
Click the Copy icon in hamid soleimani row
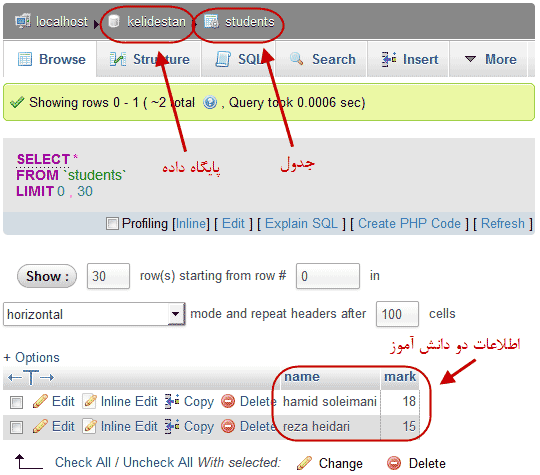(x=172, y=401)
